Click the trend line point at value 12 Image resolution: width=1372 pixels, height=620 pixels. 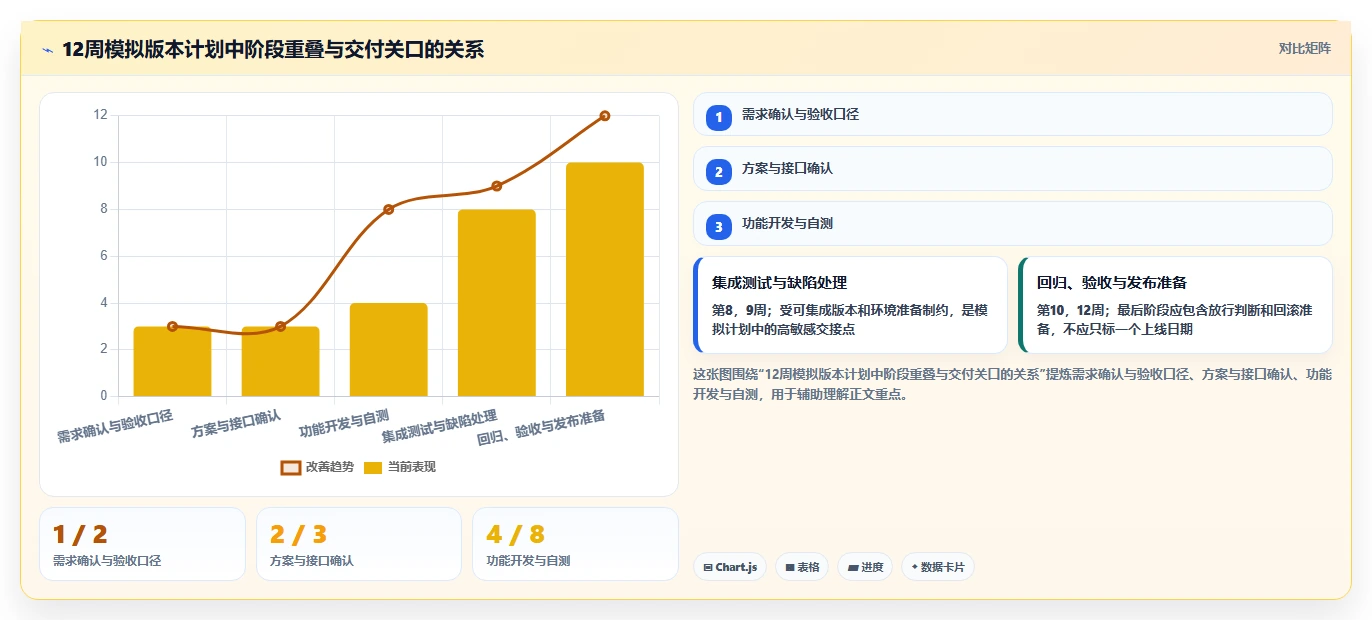[x=604, y=116]
